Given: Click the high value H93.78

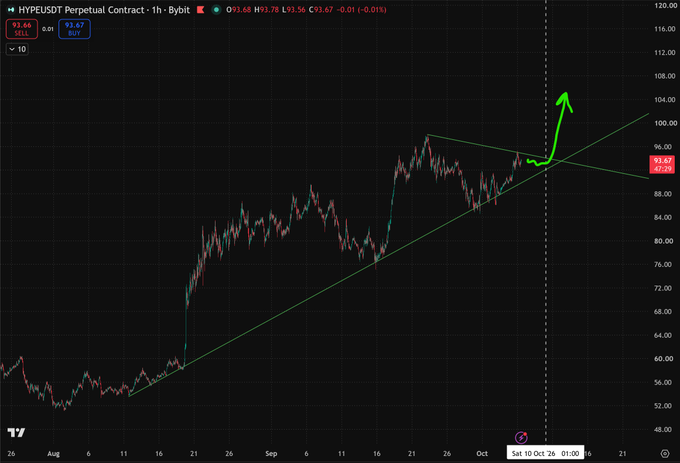Looking at the screenshot, I should click(266, 10).
